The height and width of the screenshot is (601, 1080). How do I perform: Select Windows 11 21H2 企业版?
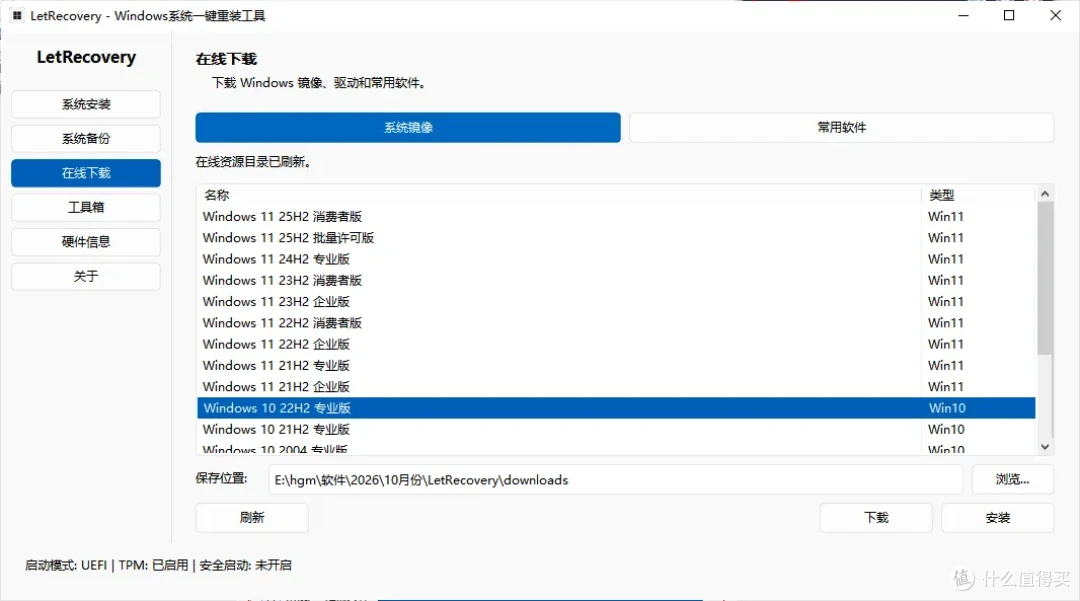click(616, 387)
